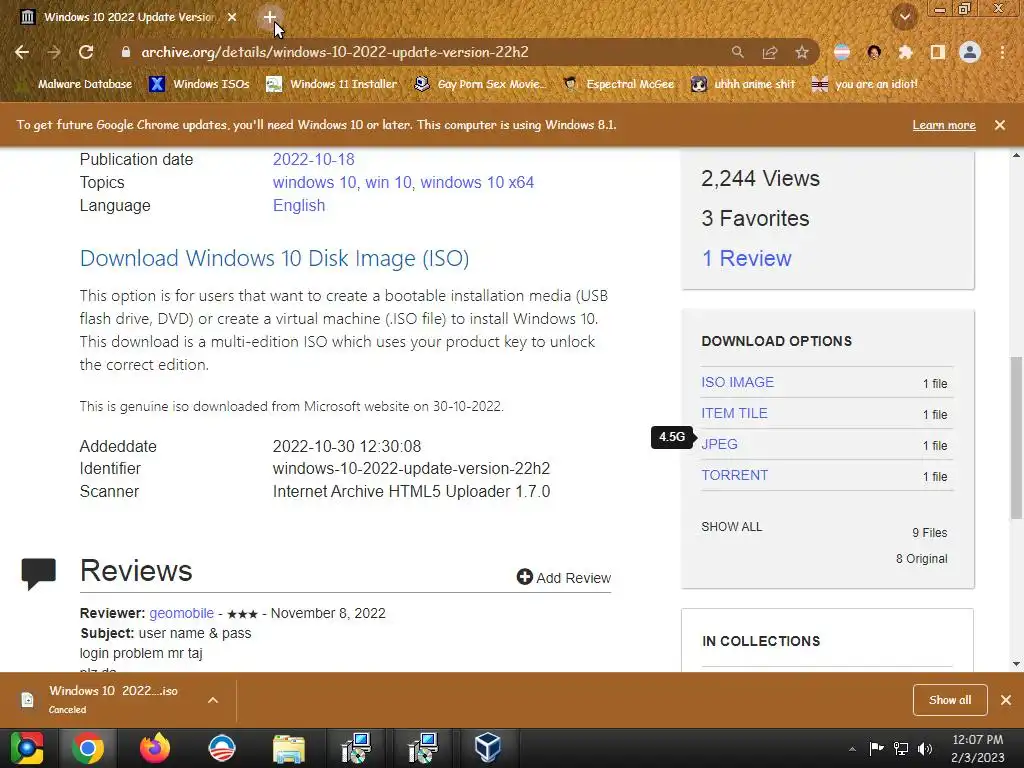
Task: Click the English language link
Action: 298,205
